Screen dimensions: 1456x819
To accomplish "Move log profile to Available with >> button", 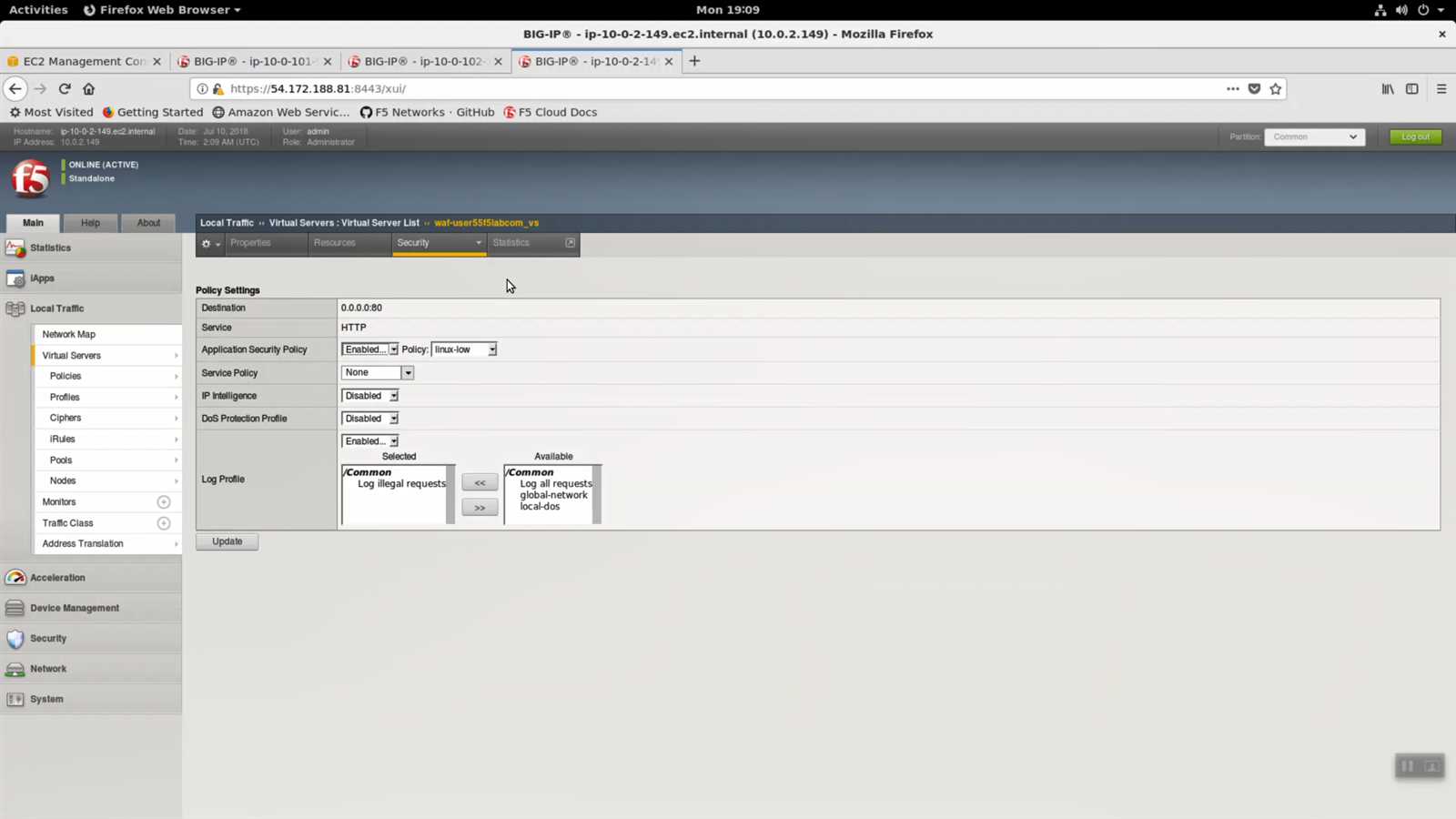I will coord(480,508).
